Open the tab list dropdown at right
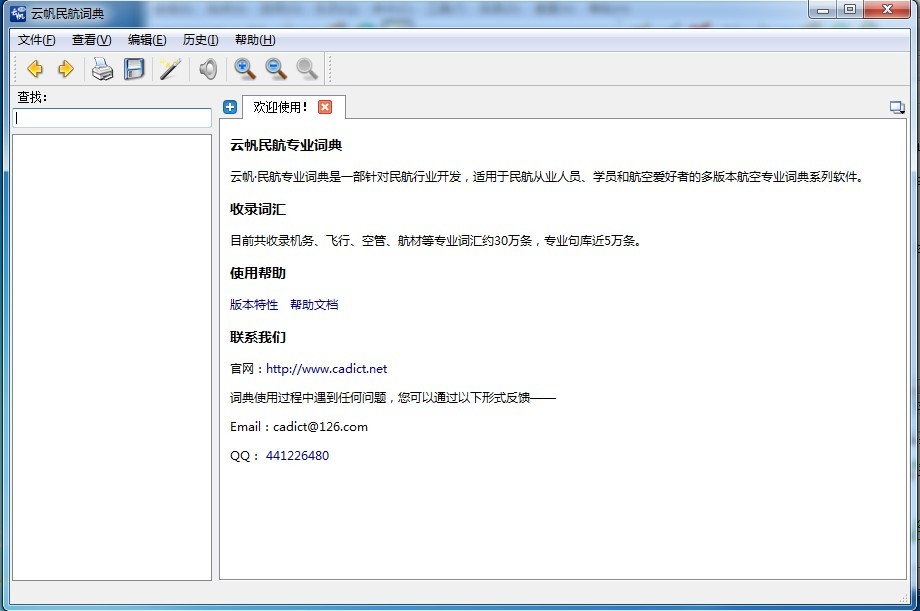Viewport: 920px width, 611px height. pos(897,108)
